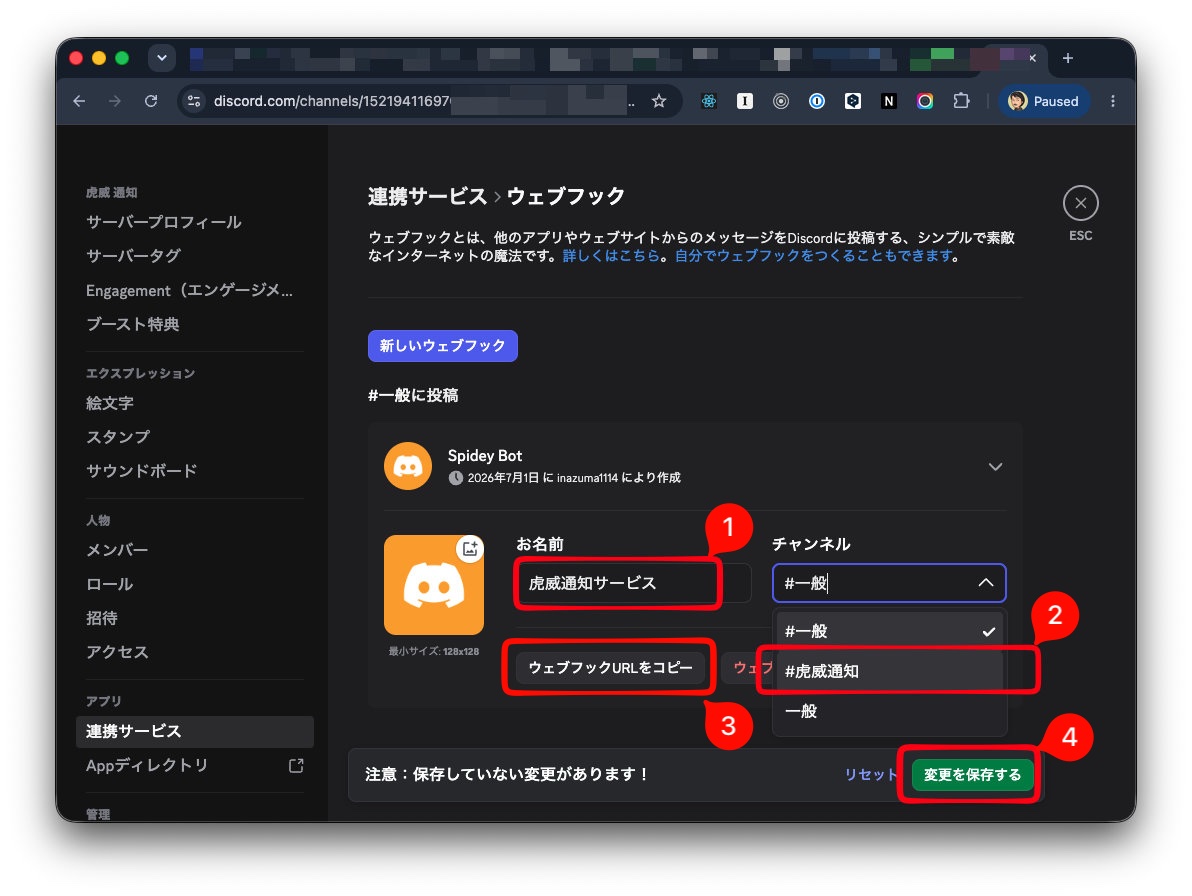Reload the Discord page
The width and height of the screenshot is (1192, 896).
tap(151, 101)
